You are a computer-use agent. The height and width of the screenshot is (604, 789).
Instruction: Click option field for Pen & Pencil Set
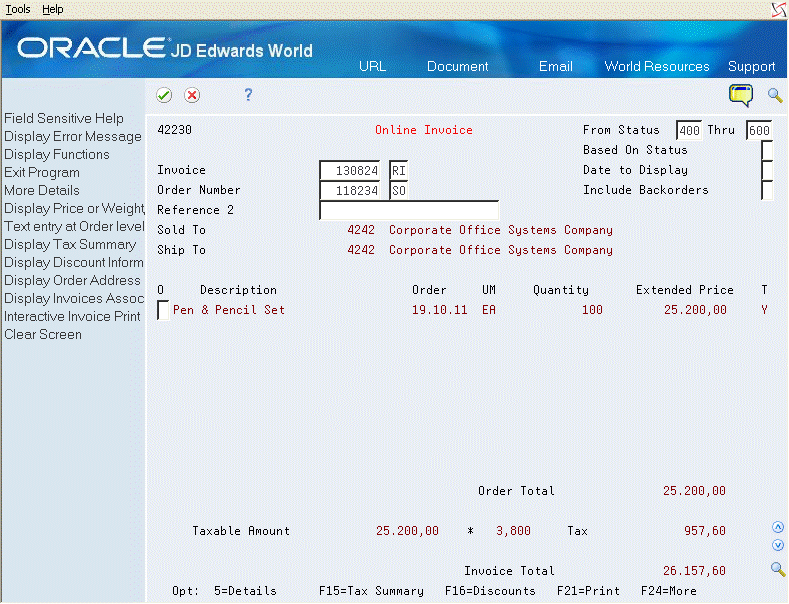[163, 310]
